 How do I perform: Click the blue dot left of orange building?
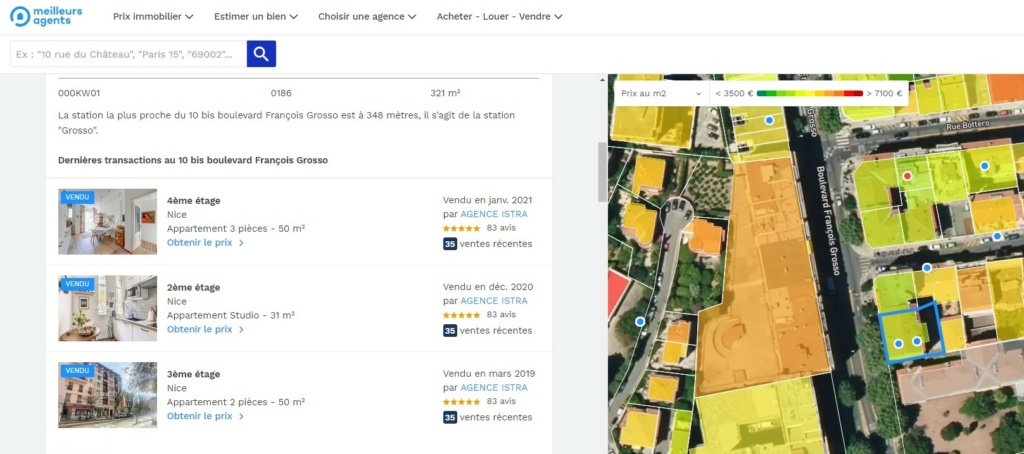click(x=640, y=321)
